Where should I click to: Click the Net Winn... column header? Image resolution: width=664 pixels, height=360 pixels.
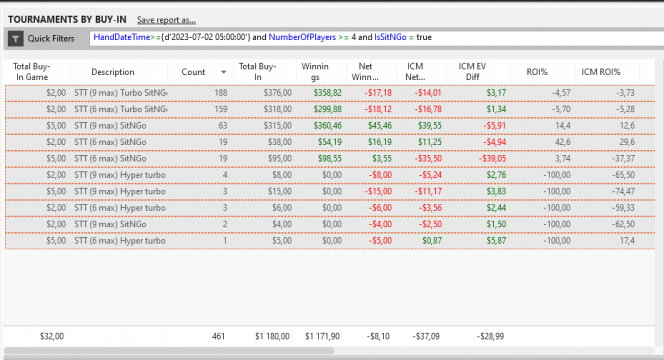[x=365, y=72]
